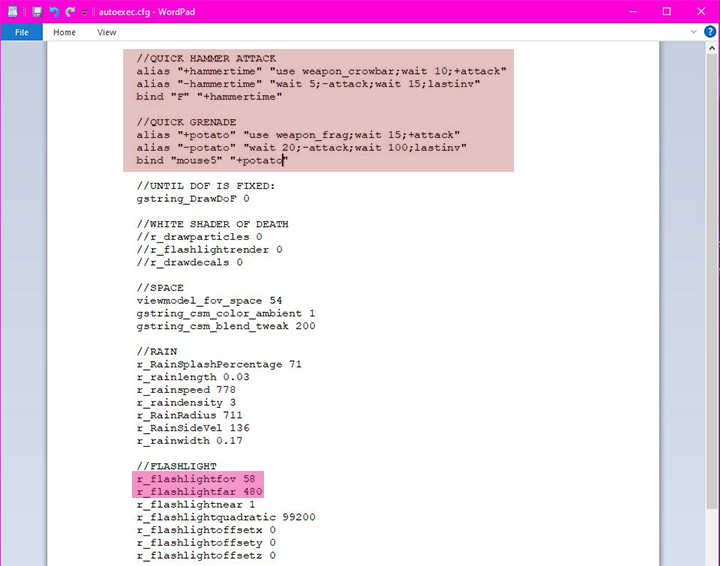
Task: Save the document with the floppy disk icon
Action: point(37,12)
